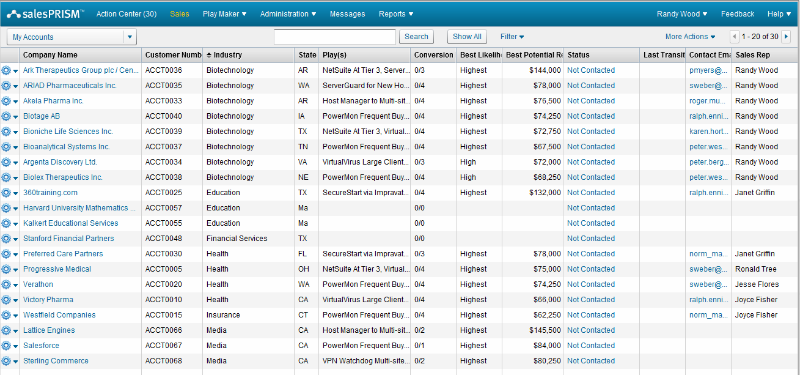Open gear icon for Akela Pharma row
The height and width of the screenshot is (375, 800).
[x=6, y=101]
